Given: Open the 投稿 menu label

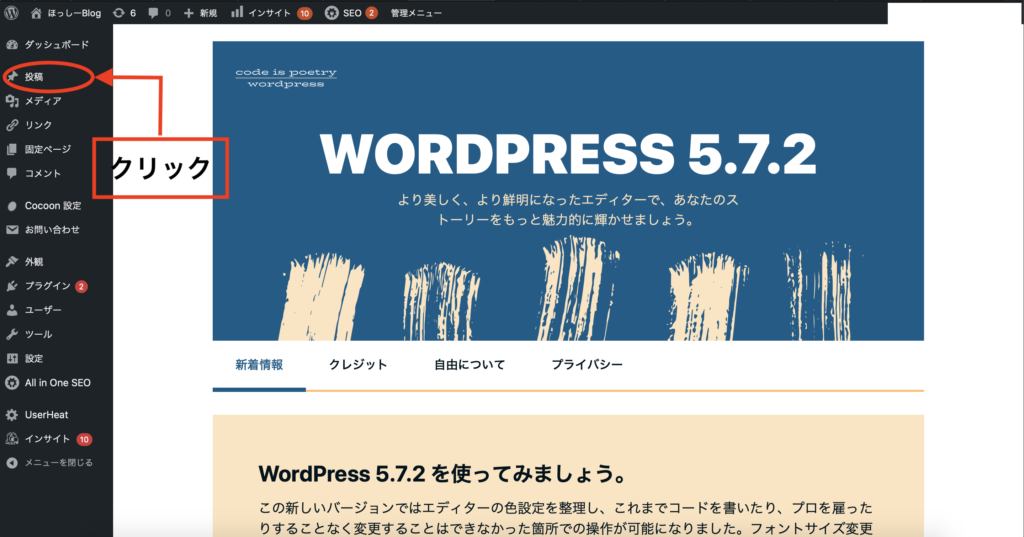Looking at the screenshot, I should coord(34,77).
